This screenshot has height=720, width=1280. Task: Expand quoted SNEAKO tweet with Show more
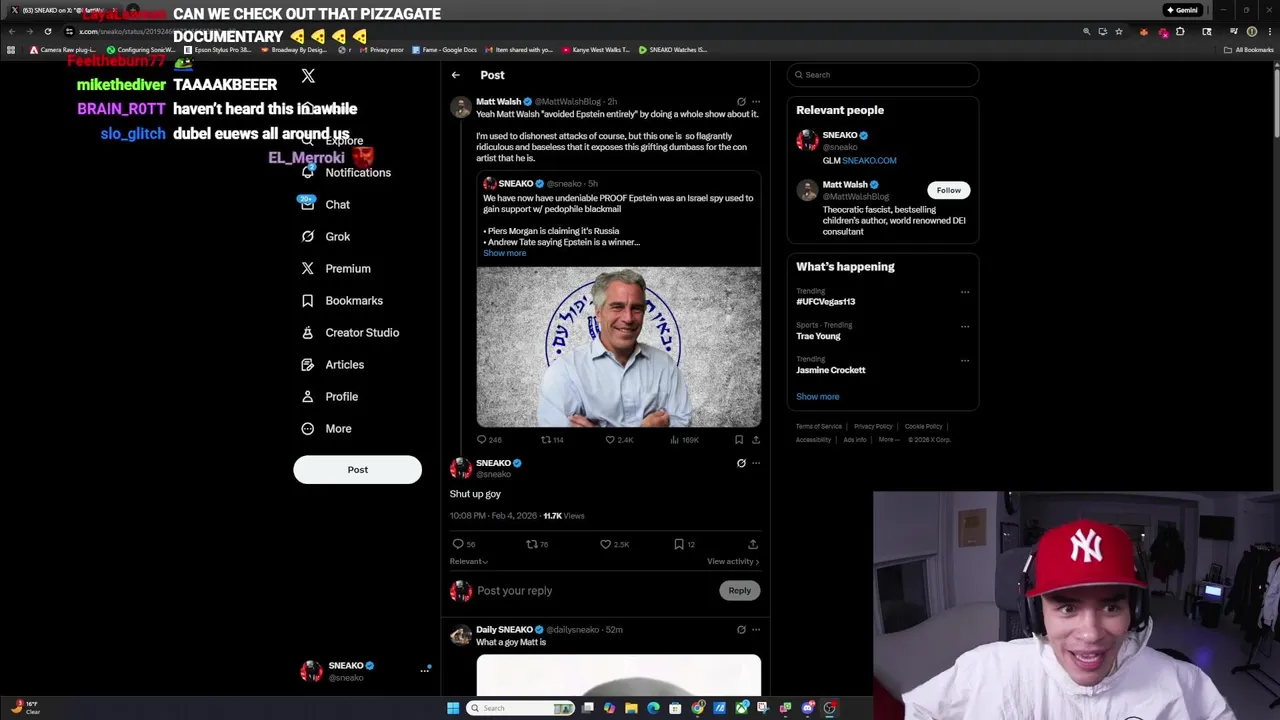coord(504,253)
